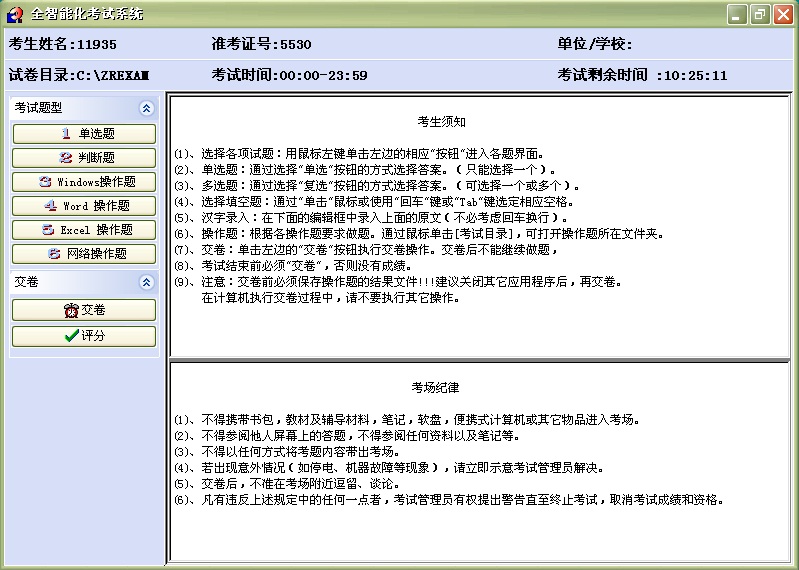Screen dimensions: 799x570
Task: Click the 考生姓名:11935 label
Action: tap(62, 44)
